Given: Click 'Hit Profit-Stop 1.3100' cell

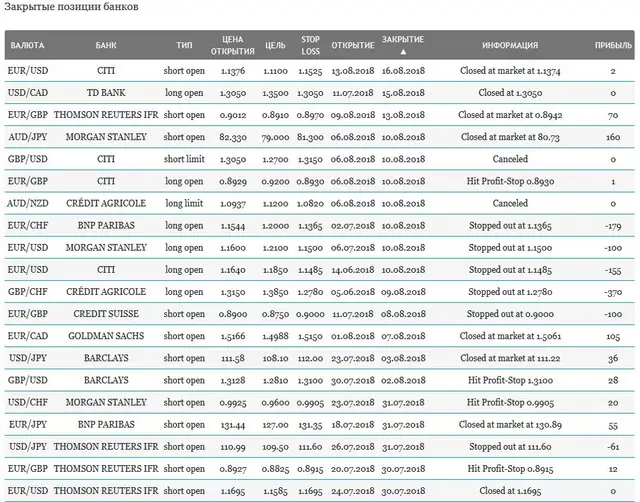Looking at the screenshot, I should point(510,380).
